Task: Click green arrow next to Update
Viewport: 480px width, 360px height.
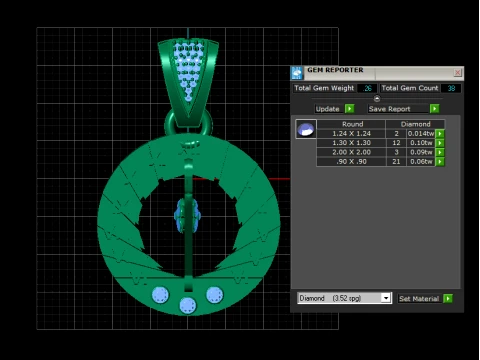Action: coord(349,109)
